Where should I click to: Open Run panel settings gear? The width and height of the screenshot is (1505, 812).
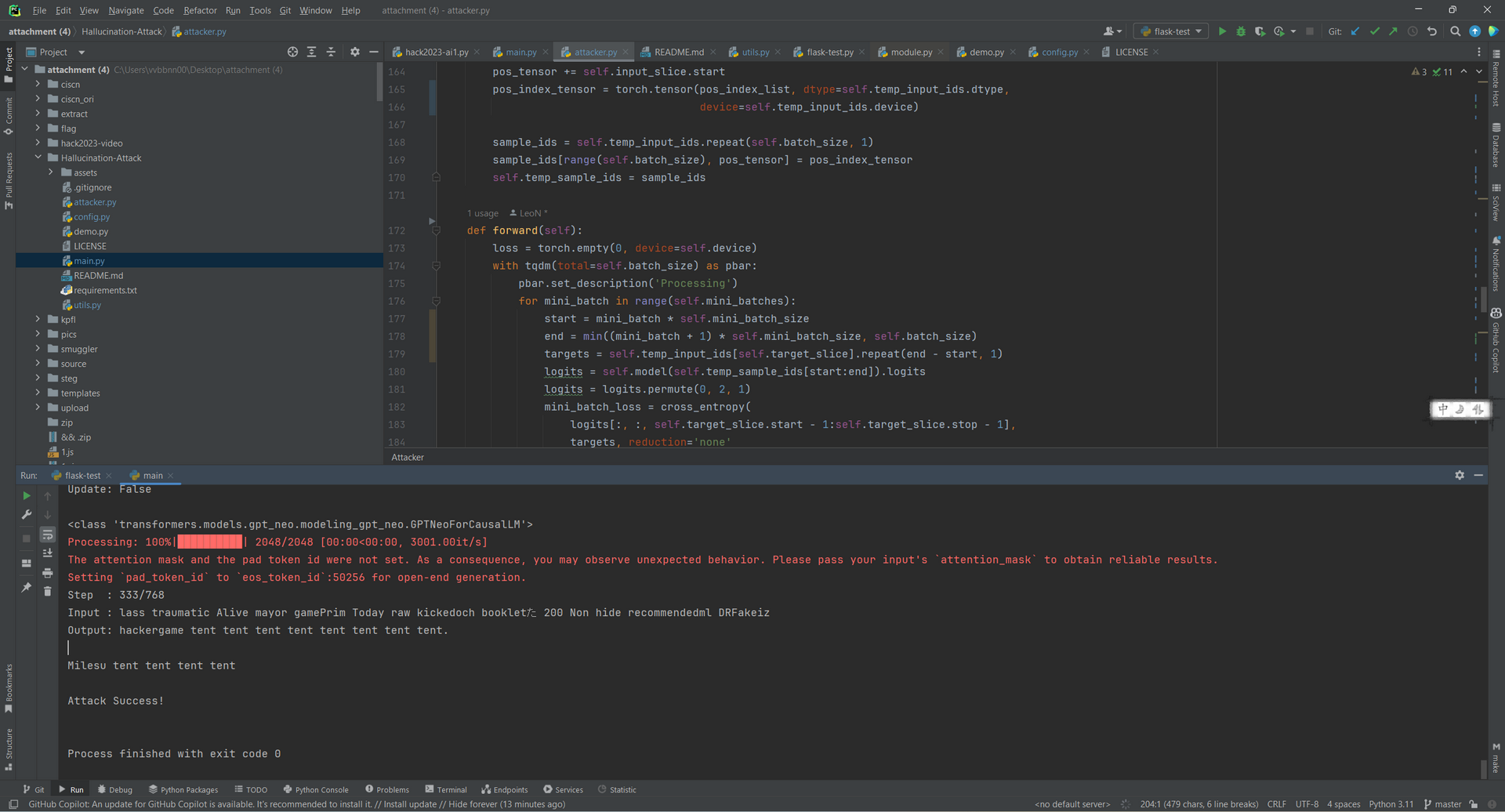(1460, 475)
